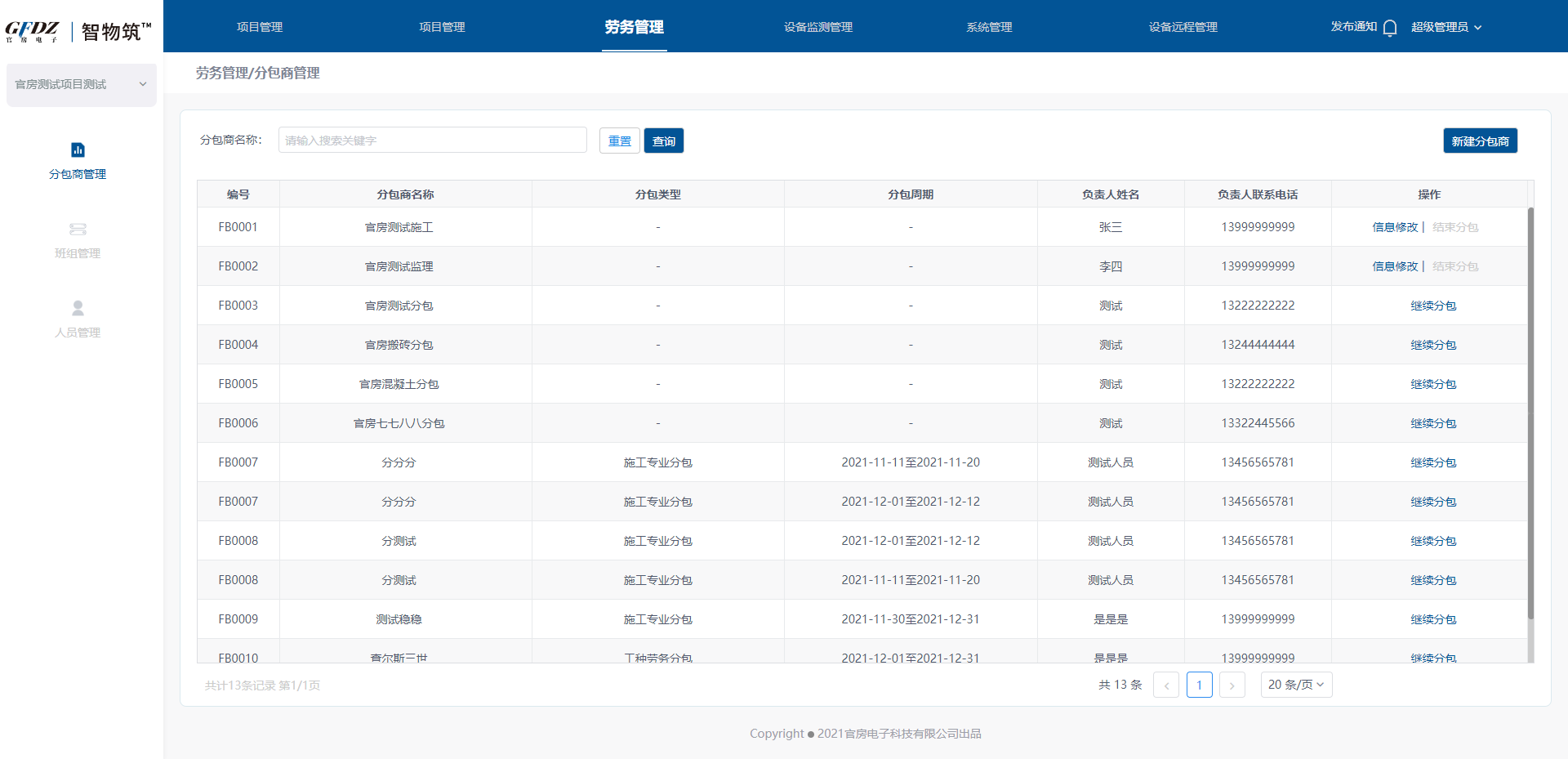Click the name 李四

[x=1111, y=266]
